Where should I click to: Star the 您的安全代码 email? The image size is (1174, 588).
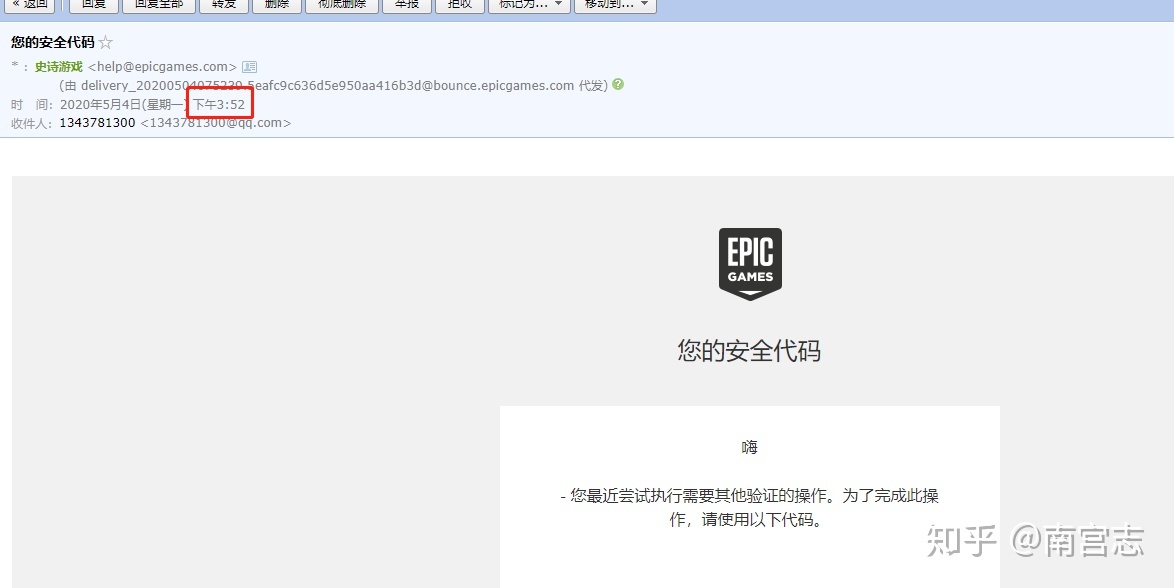click(x=106, y=43)
